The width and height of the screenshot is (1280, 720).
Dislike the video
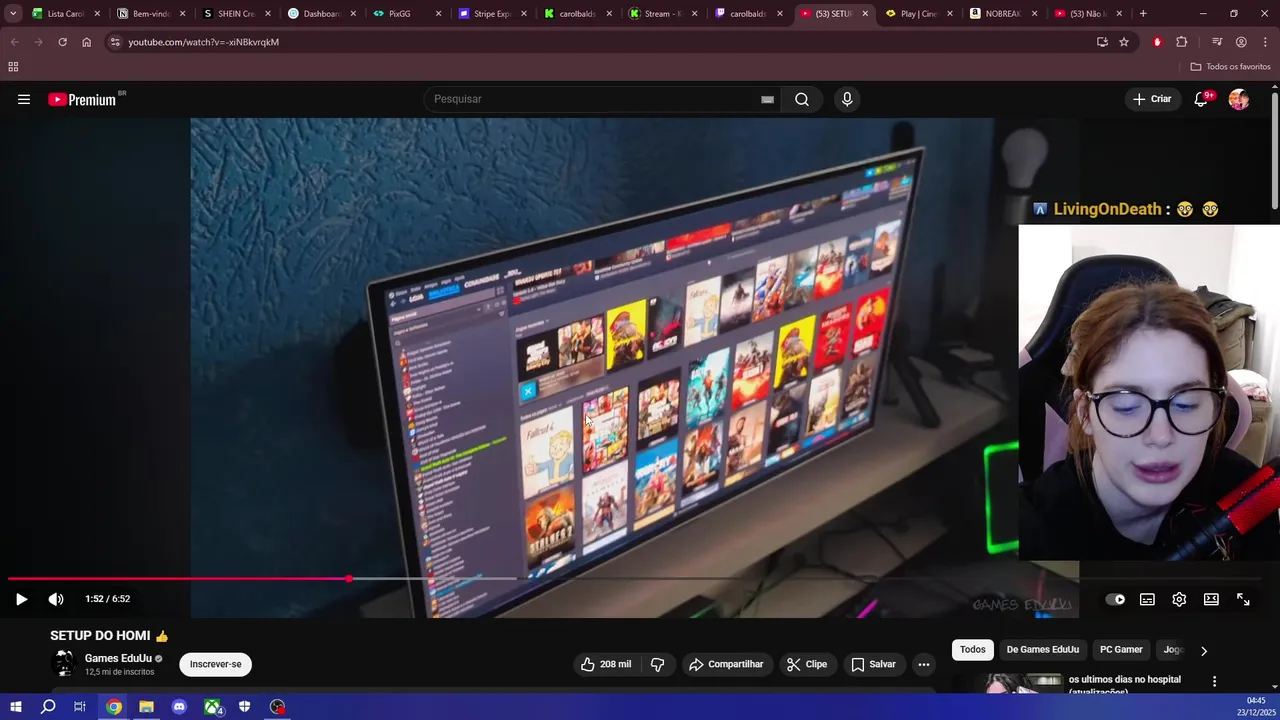pyautogui.click(x=657, y=664)
